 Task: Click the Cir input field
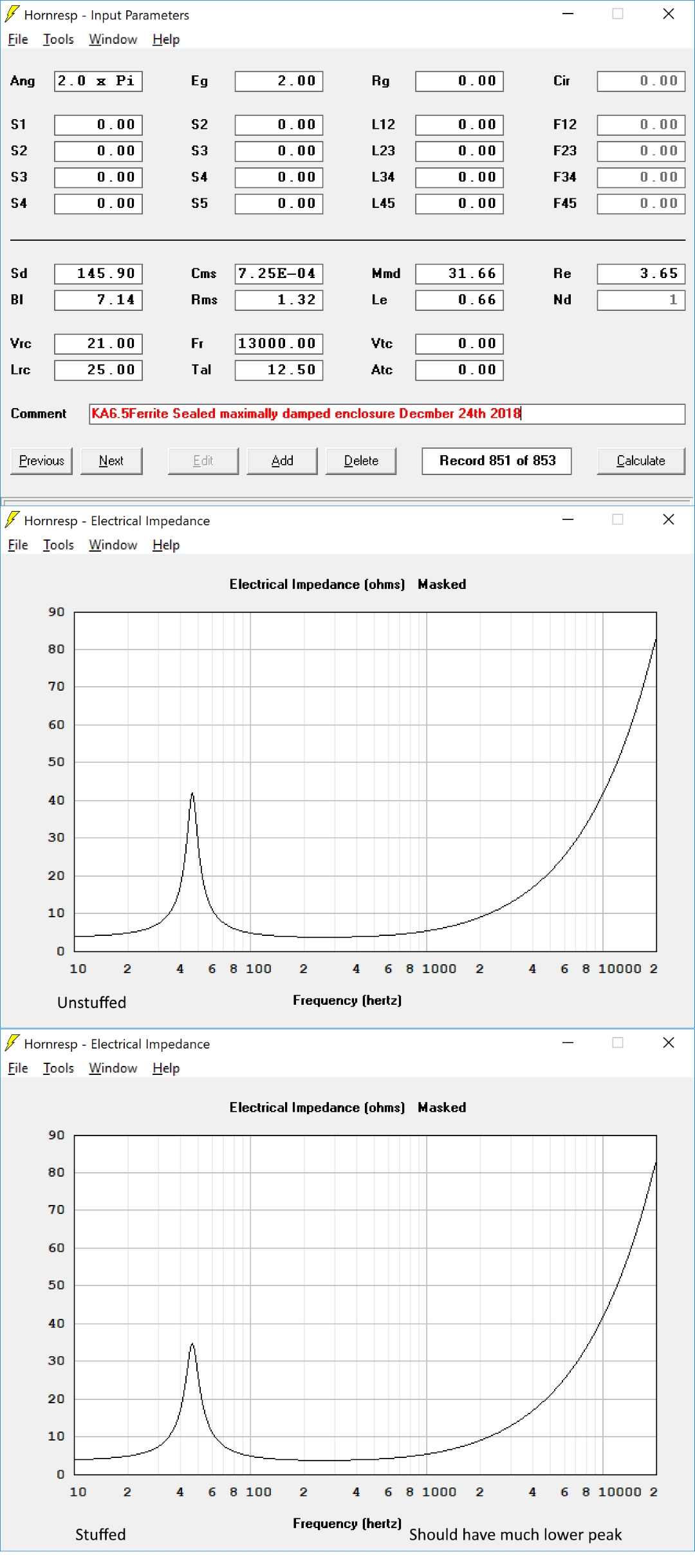pyautogui.click(x=642, y=81)
